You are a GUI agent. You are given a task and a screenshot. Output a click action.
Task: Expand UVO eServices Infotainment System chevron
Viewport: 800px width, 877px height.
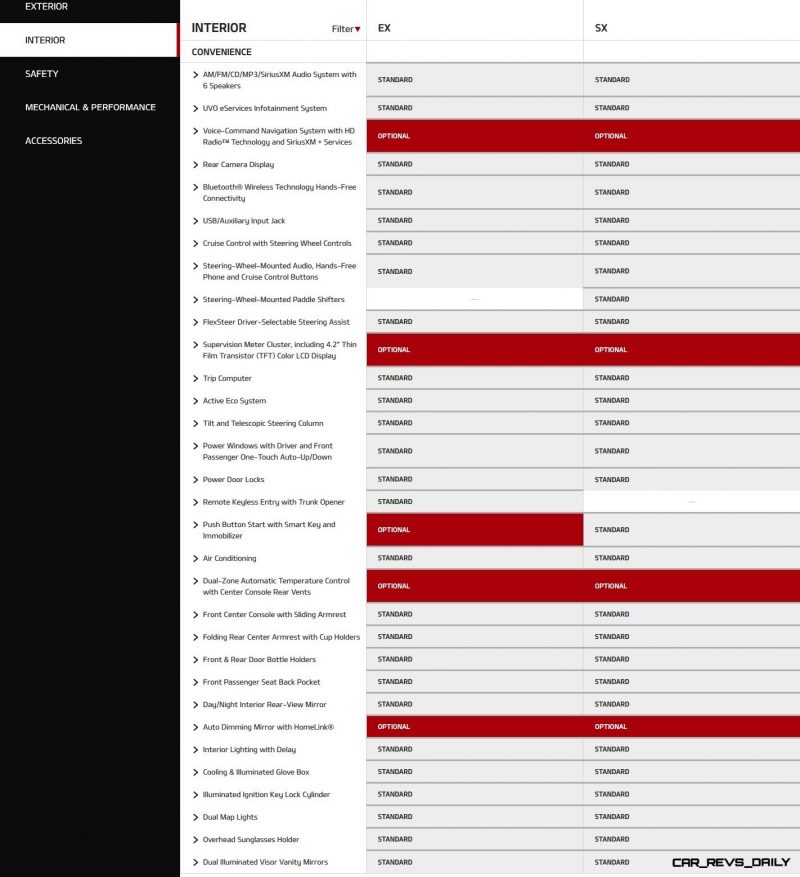[x=195, y=109]
